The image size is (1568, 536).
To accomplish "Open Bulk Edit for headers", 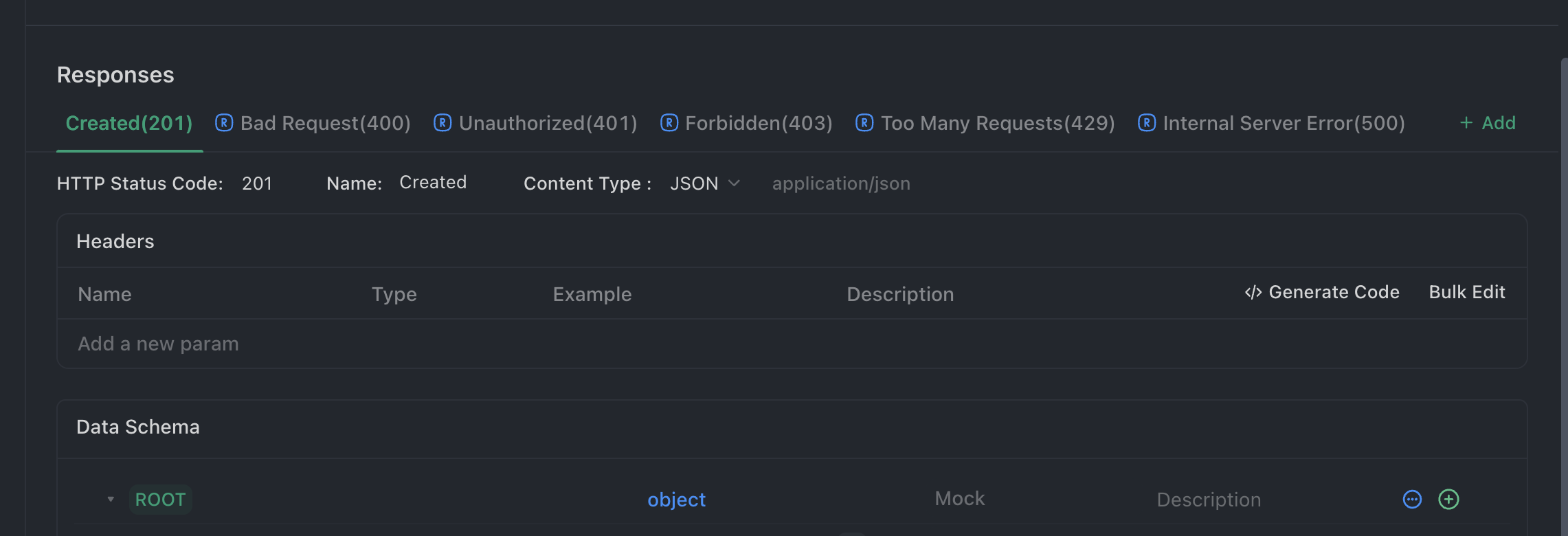I will (x=1466, y=293).
